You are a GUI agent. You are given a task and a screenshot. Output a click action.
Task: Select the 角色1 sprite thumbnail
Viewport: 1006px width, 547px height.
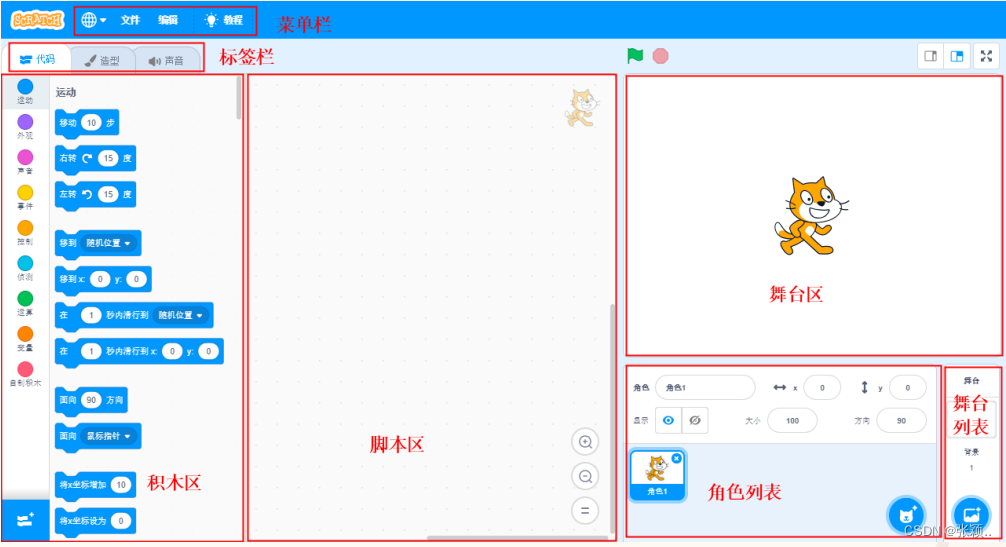(657, 475)
